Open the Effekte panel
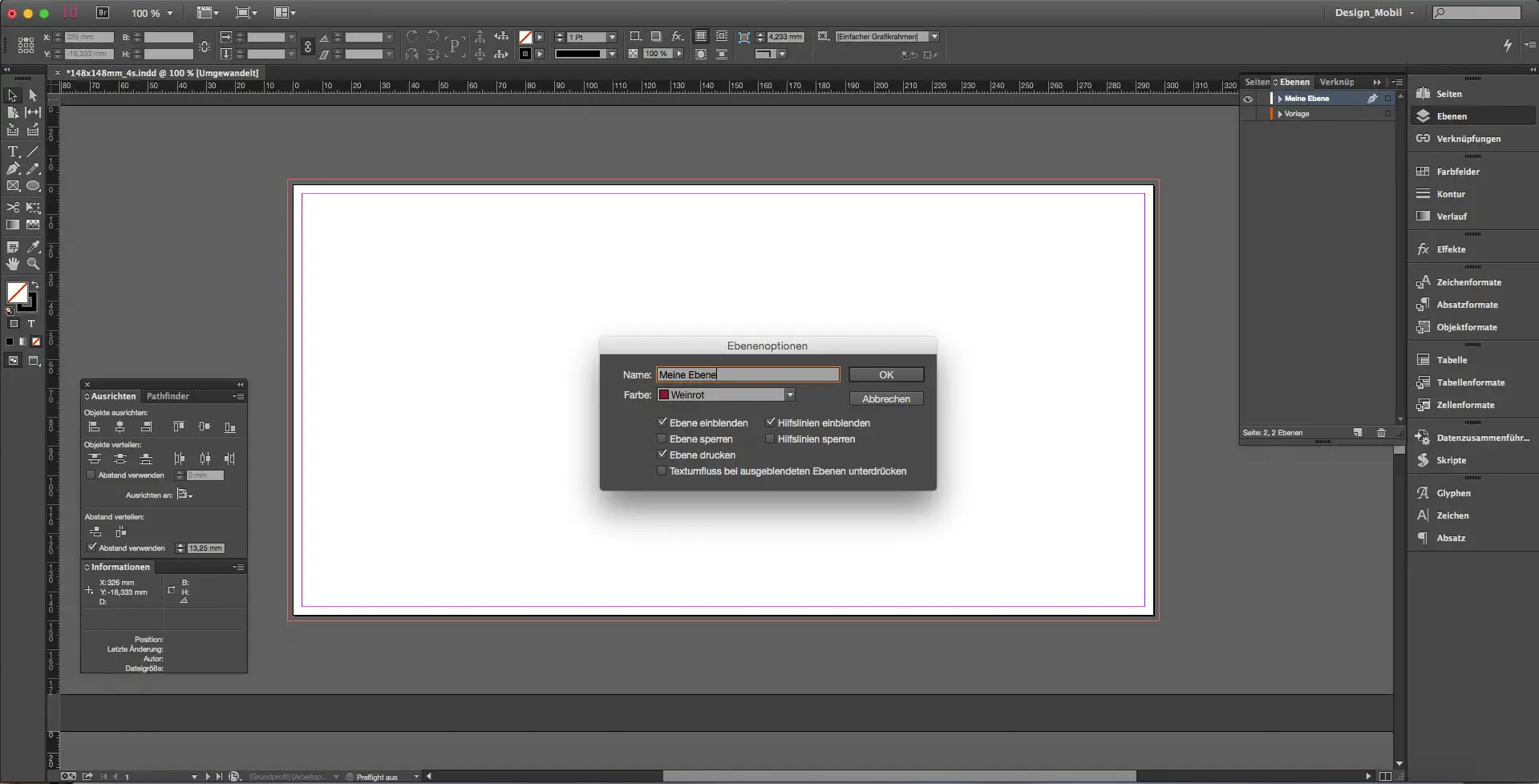 pos(1450,249)
